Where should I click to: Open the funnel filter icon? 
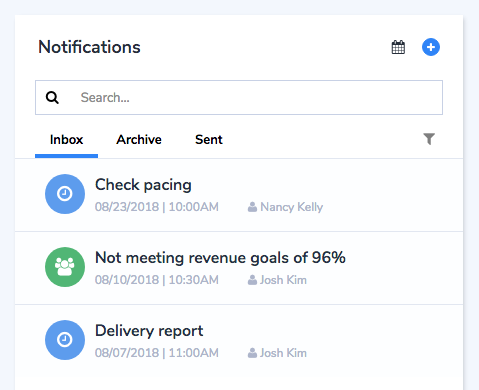pyautogui.click(x=429, y=139)
